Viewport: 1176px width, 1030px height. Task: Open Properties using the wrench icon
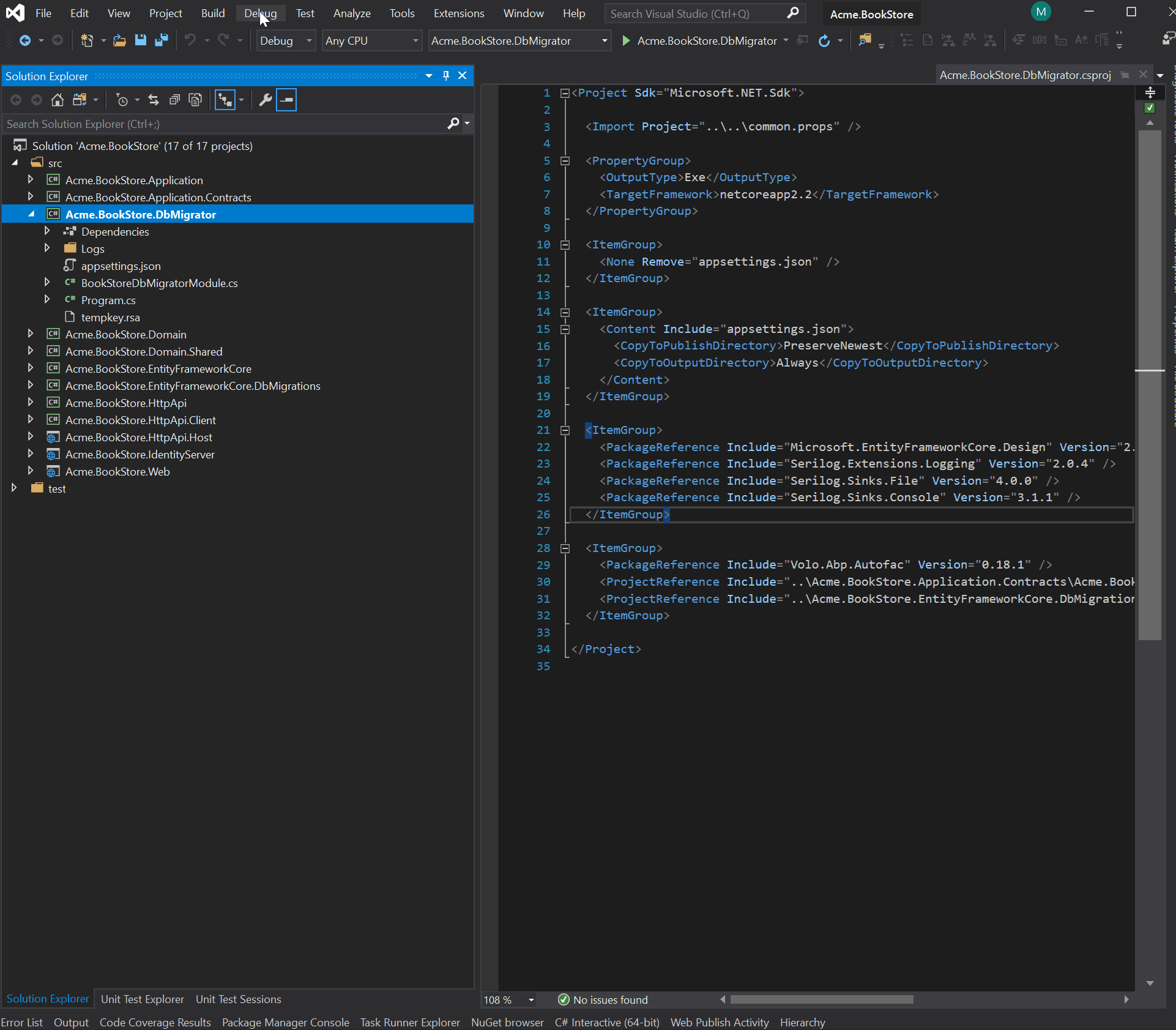266,100
